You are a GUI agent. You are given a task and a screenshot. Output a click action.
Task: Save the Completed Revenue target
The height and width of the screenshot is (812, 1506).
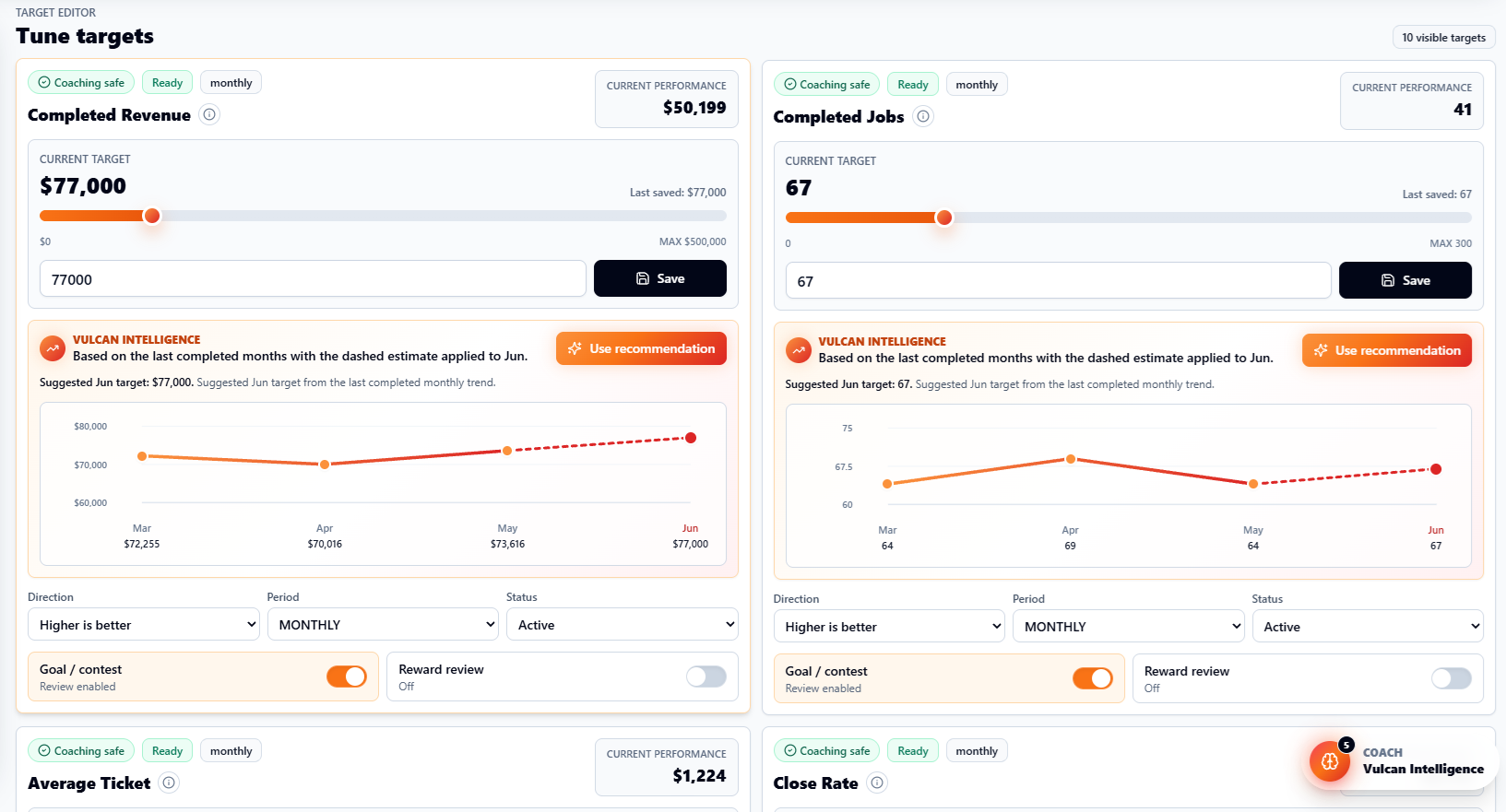point(660,278)
